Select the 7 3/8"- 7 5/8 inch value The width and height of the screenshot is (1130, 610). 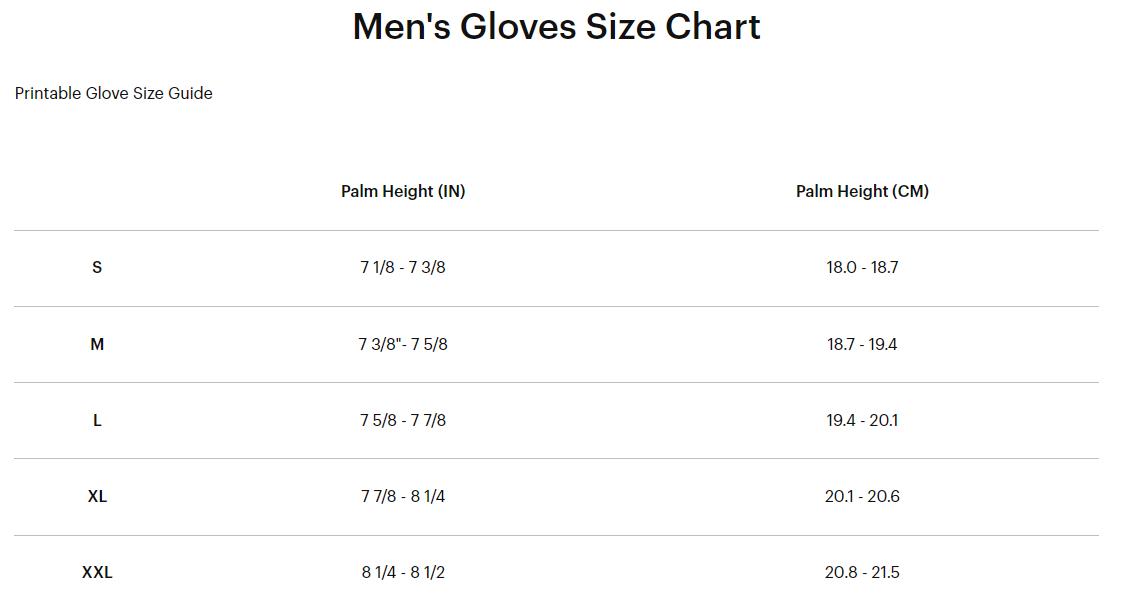tap(403, 345)
